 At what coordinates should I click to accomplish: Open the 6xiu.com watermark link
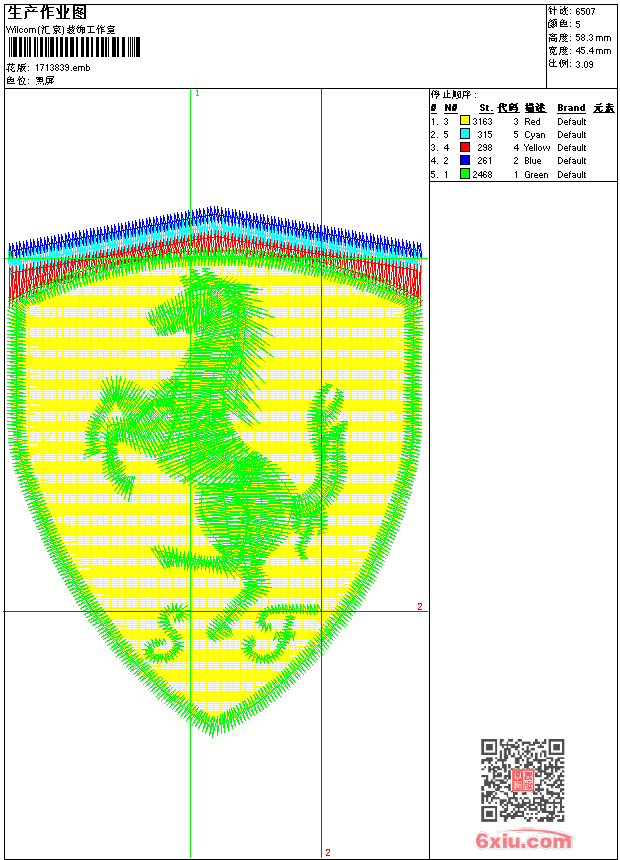(x=524, y=840)
